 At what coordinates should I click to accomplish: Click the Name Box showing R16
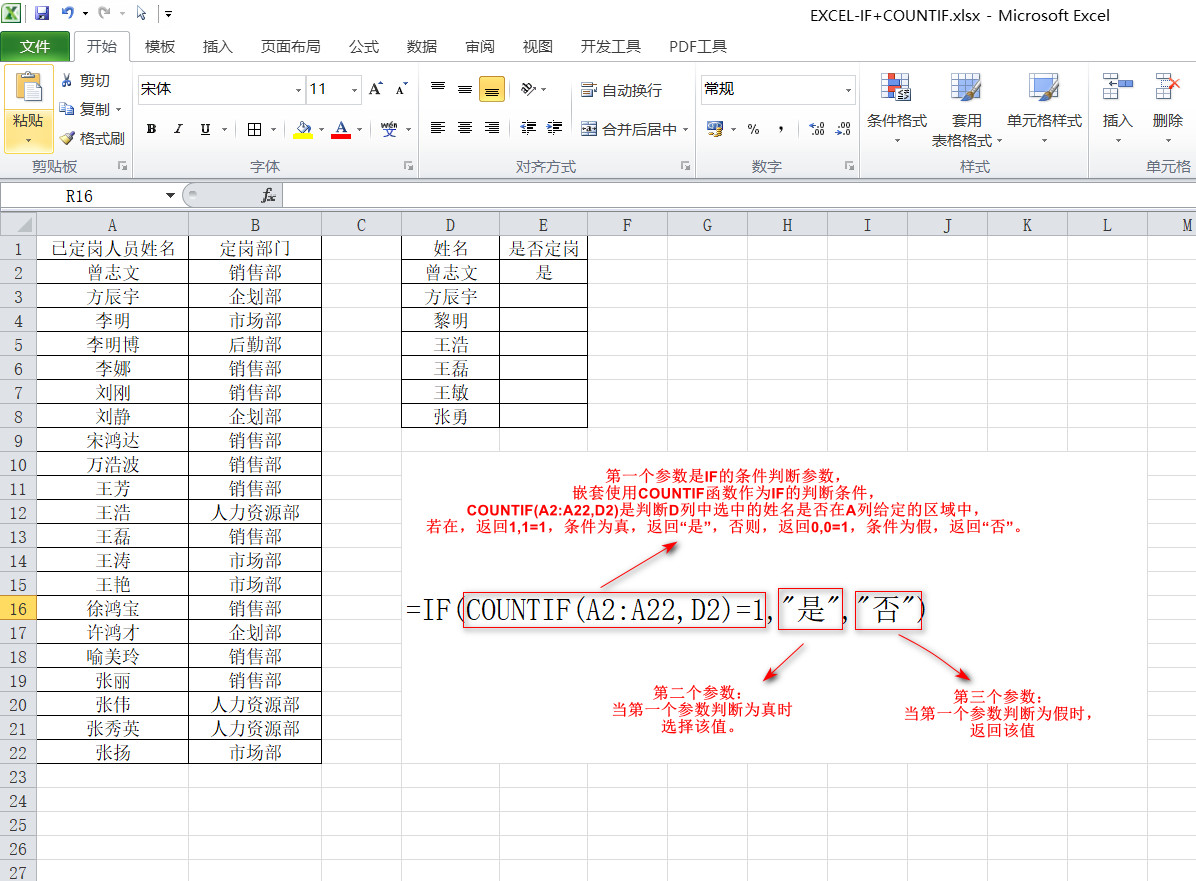79,196
